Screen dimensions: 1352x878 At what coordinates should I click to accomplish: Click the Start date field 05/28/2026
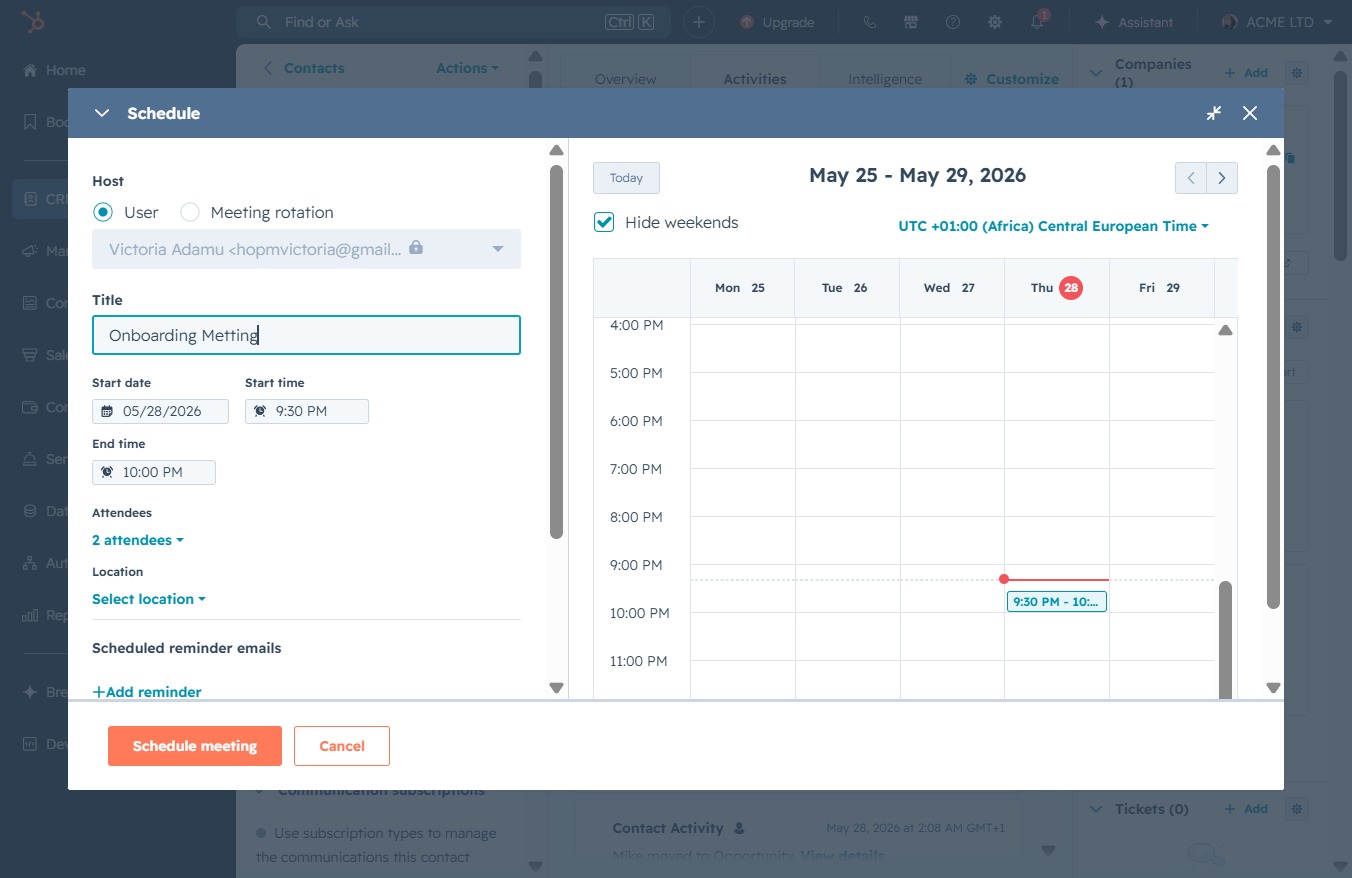coord(160,411)
